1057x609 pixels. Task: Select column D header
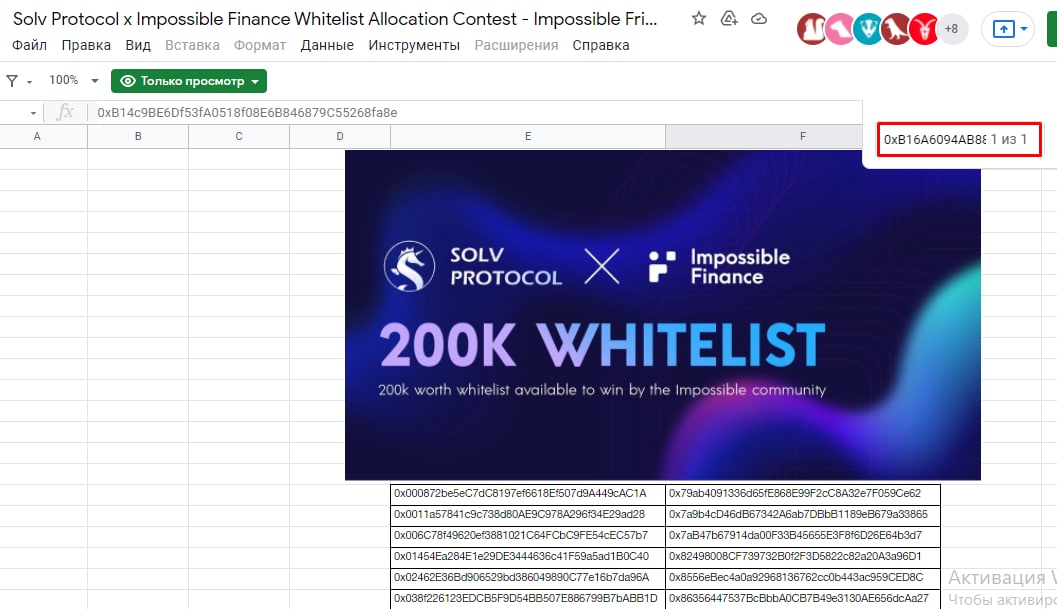pyautogui.click(x=340, y=136)
